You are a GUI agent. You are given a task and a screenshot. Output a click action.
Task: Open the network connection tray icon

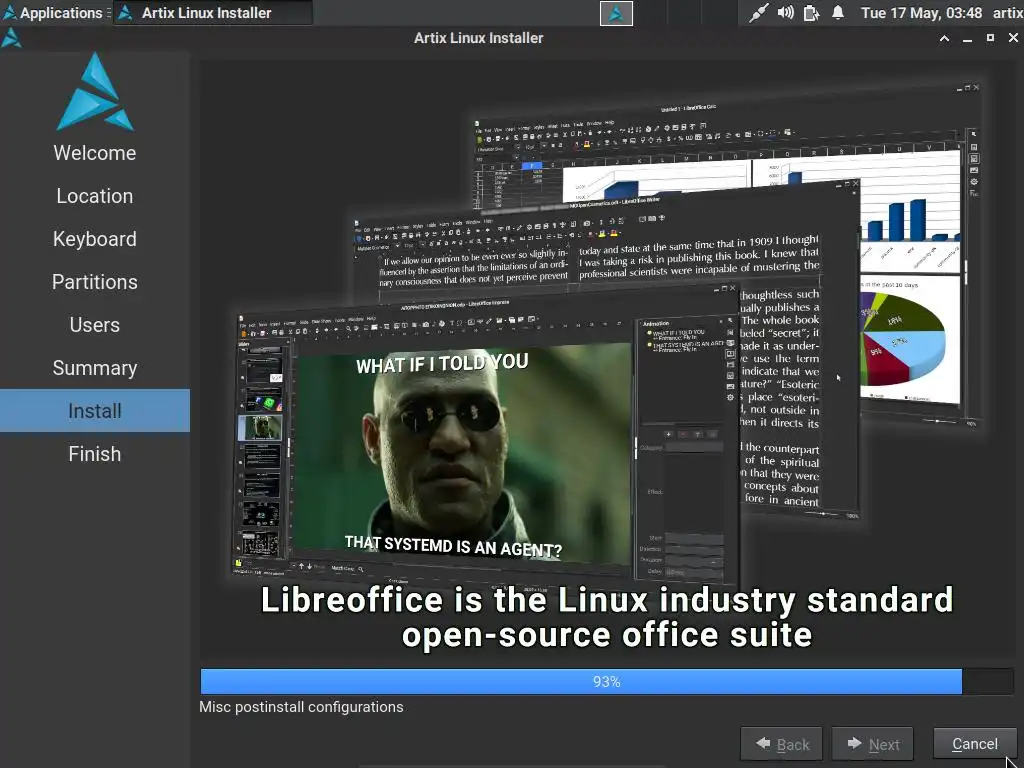(758, 13)
